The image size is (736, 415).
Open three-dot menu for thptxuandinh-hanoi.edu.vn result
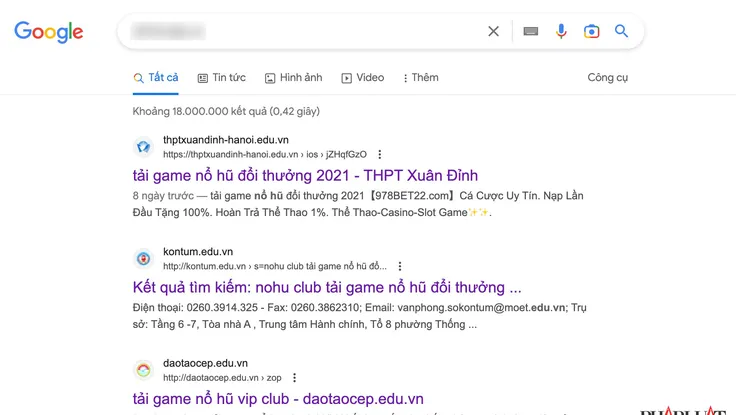click(380, 154)
